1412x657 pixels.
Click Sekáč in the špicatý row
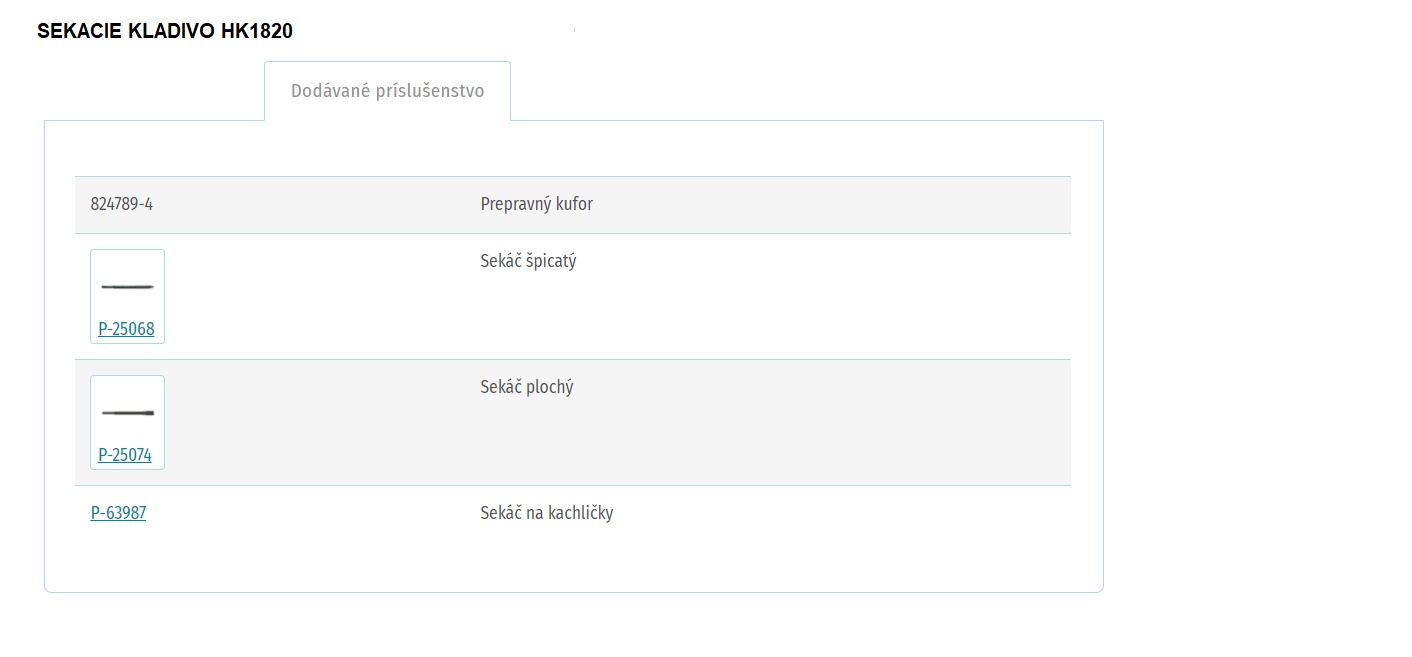(501, 261)
